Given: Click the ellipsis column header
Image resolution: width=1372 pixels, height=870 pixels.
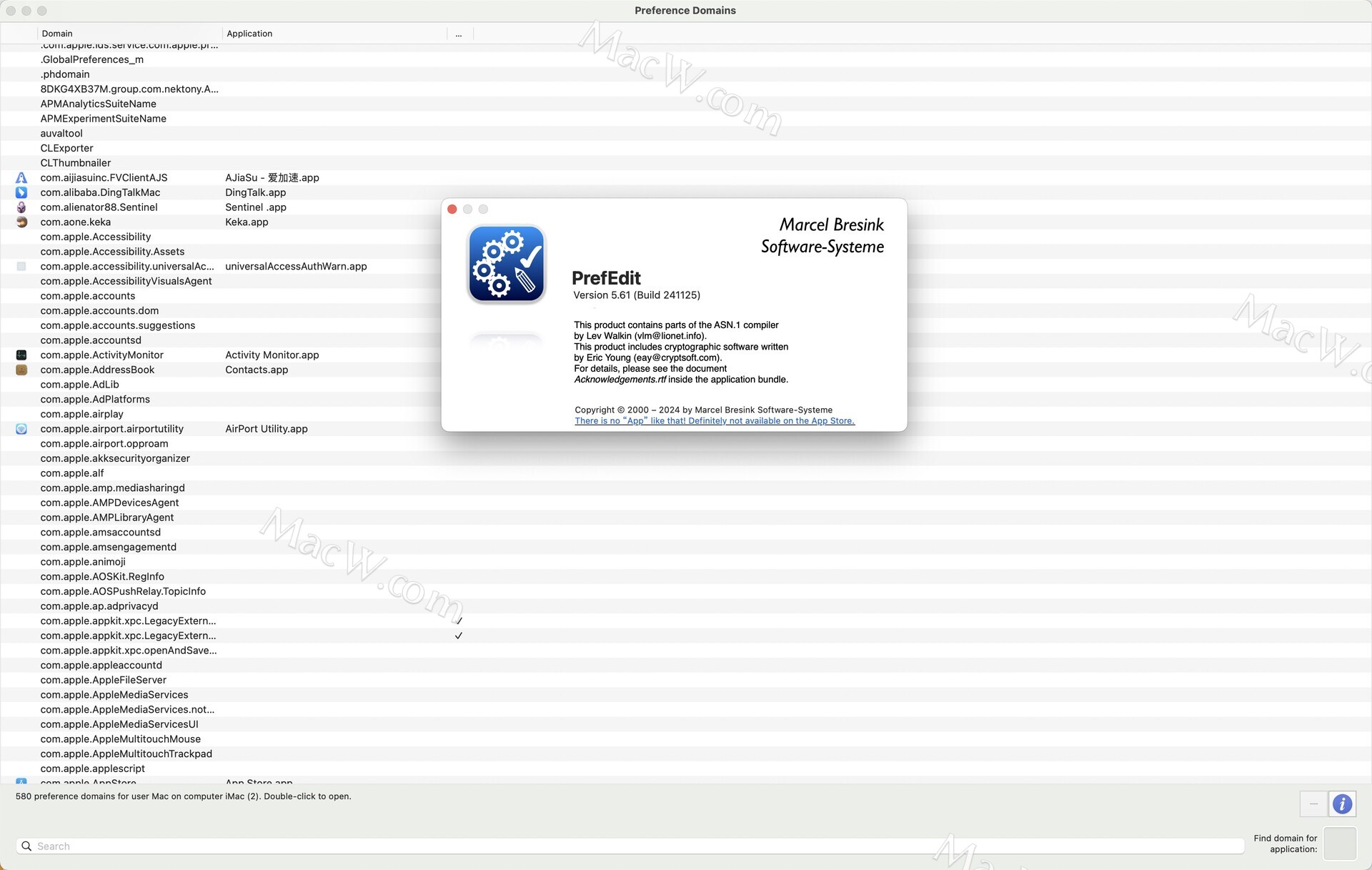Looking at the screenshot, I should point(459,34).
